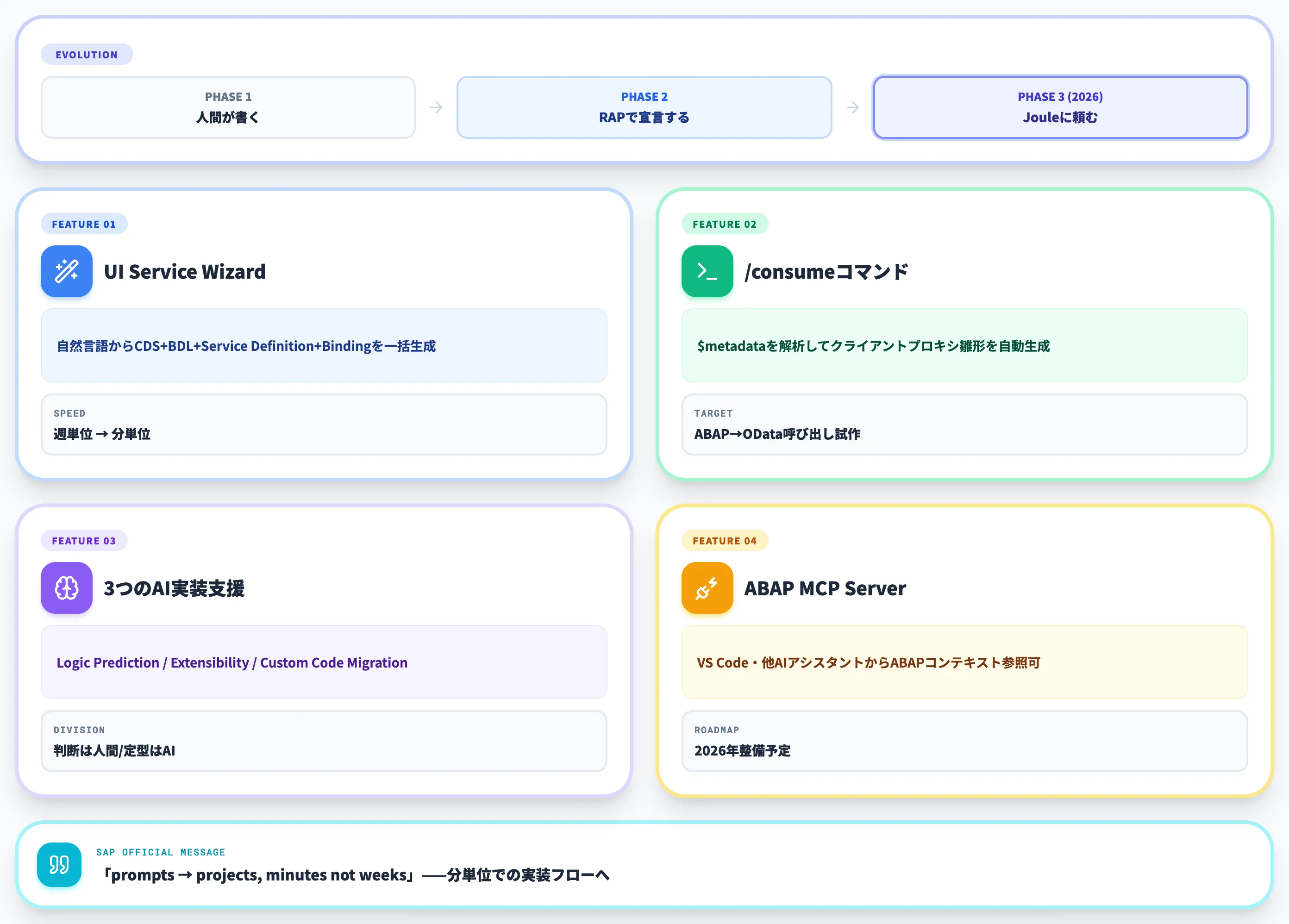1289x924 pixels.
Task: Click the orange plug icon for ABAP MCP Server
Action: tap(707, 587)
